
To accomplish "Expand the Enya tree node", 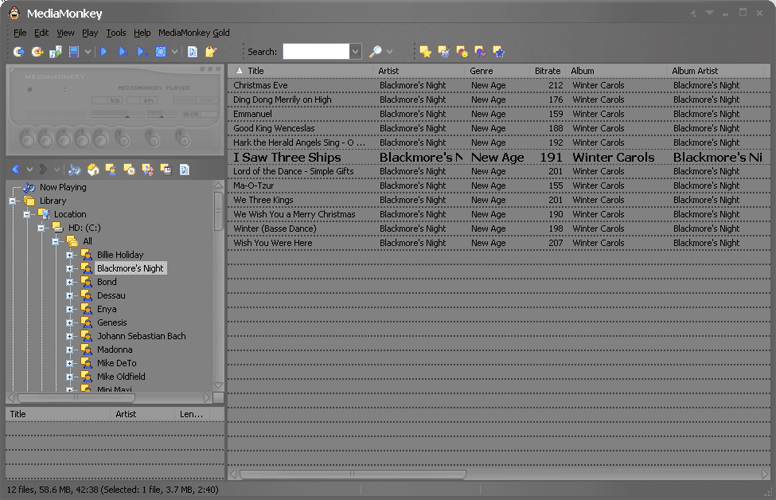I will (70, 309).
